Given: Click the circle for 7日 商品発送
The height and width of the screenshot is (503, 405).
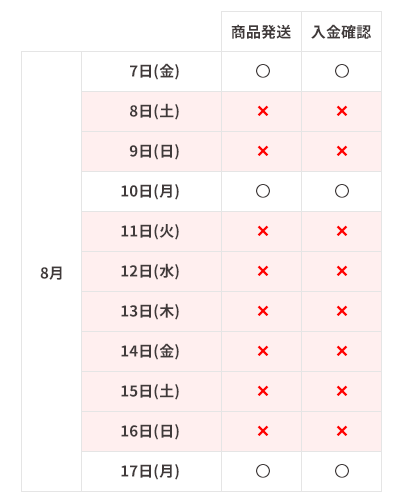Looking at the screenshot, I should pos(263,71).
